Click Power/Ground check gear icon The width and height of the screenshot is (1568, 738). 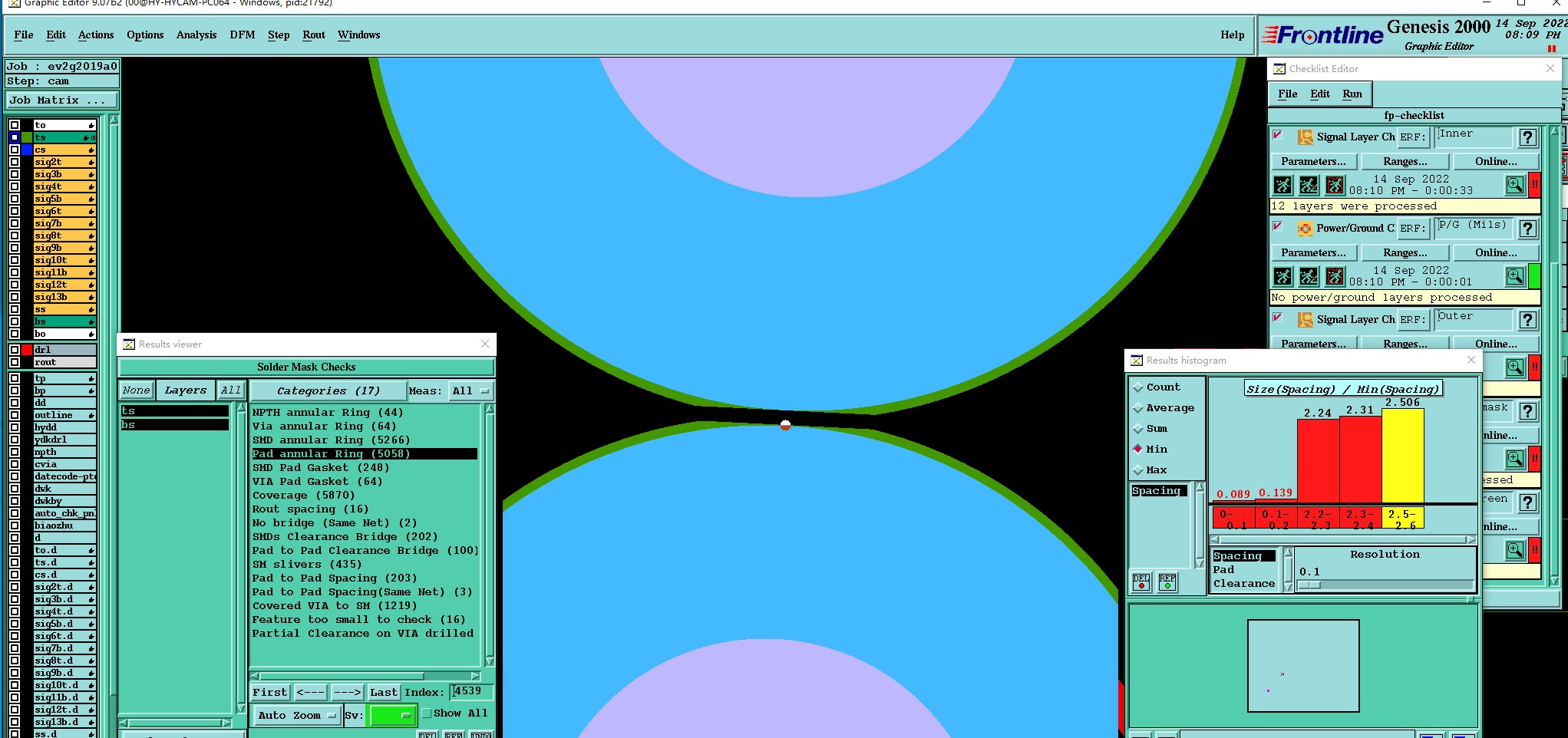[1305, 229]
